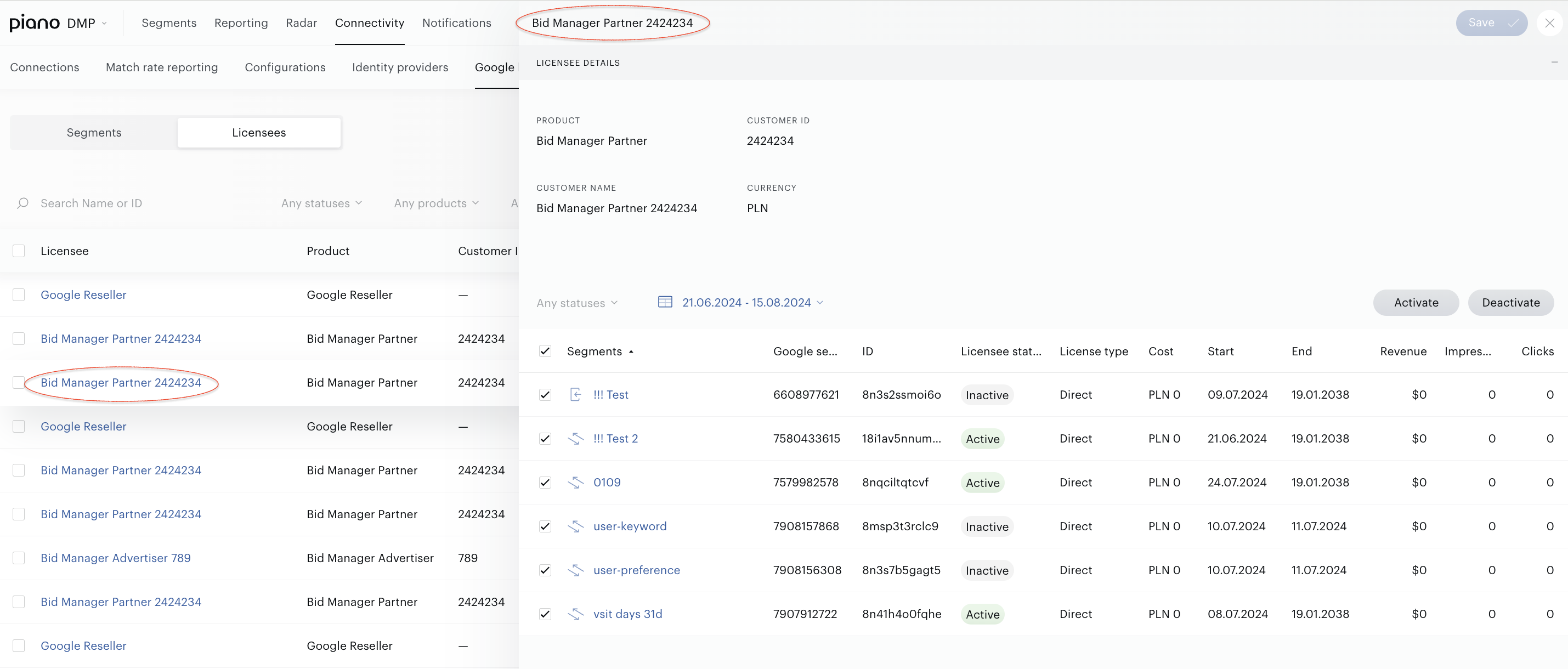Click the search magnifier icon

(x=22, y=203)
